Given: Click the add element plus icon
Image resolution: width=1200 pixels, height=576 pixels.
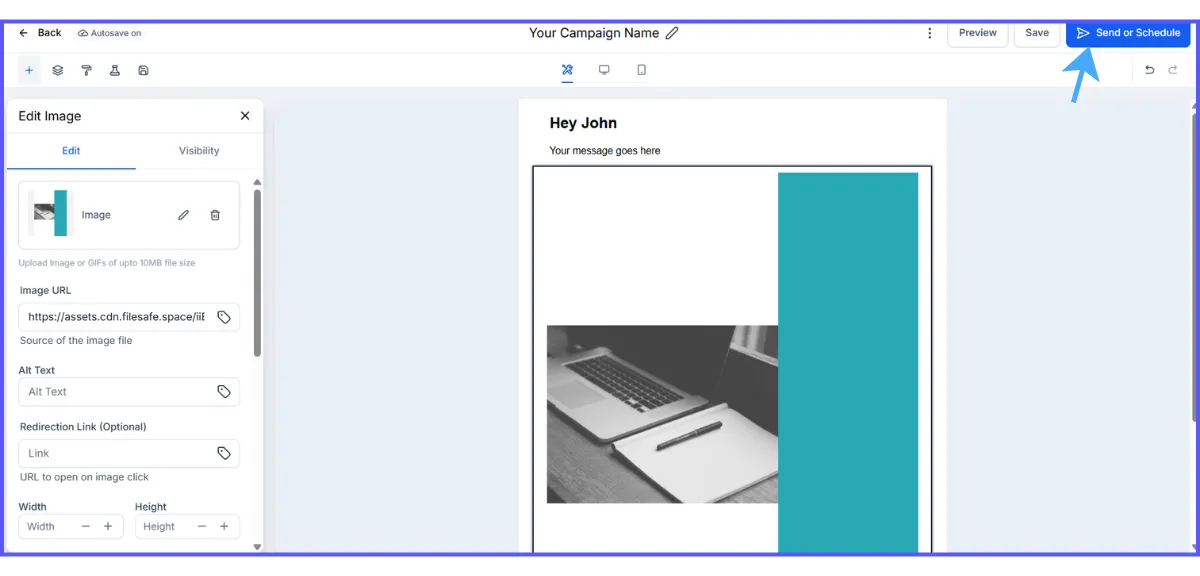Looking at the screenshot, I should [x=29, y=70].
